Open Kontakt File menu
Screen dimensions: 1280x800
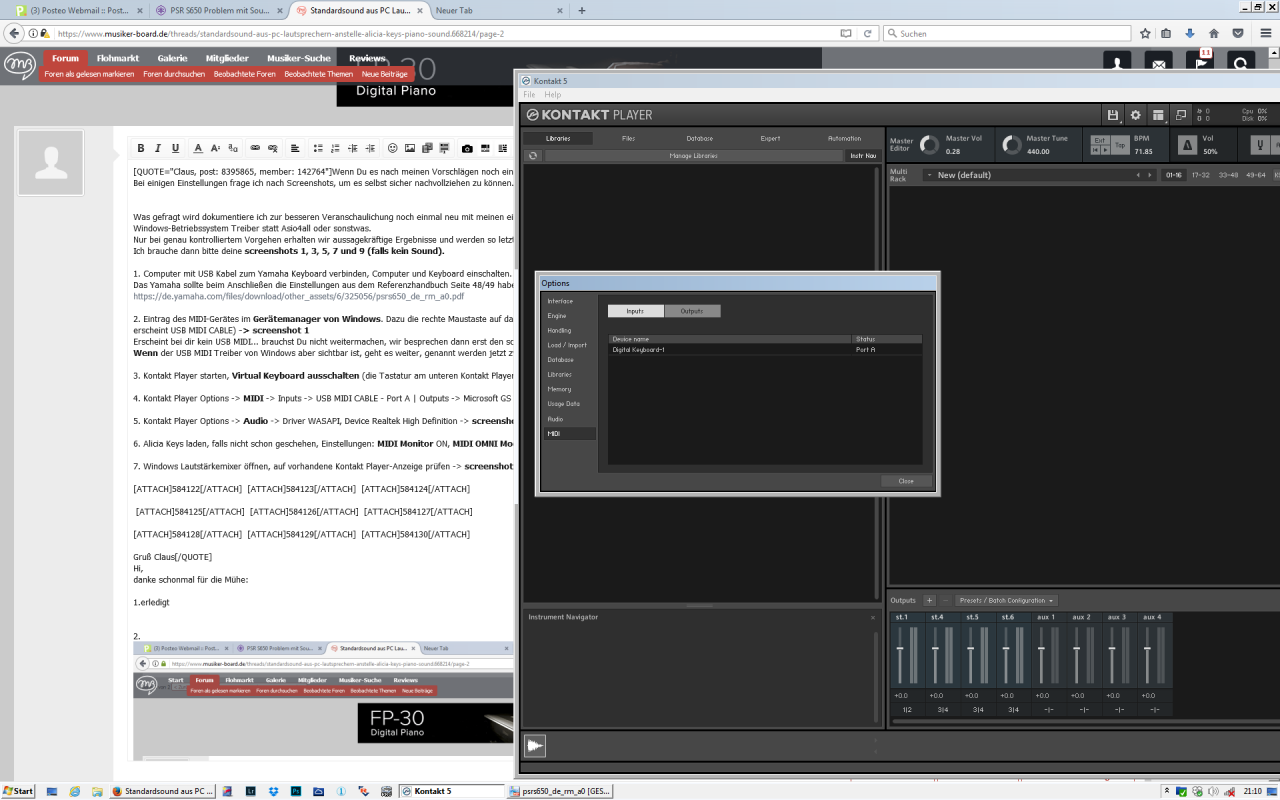529,95
